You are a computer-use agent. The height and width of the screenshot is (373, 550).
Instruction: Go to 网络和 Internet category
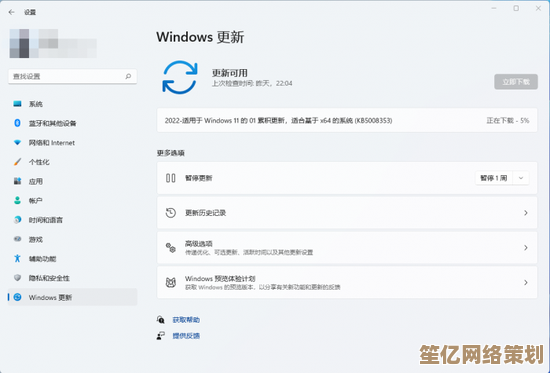click(x=72, y=142)
